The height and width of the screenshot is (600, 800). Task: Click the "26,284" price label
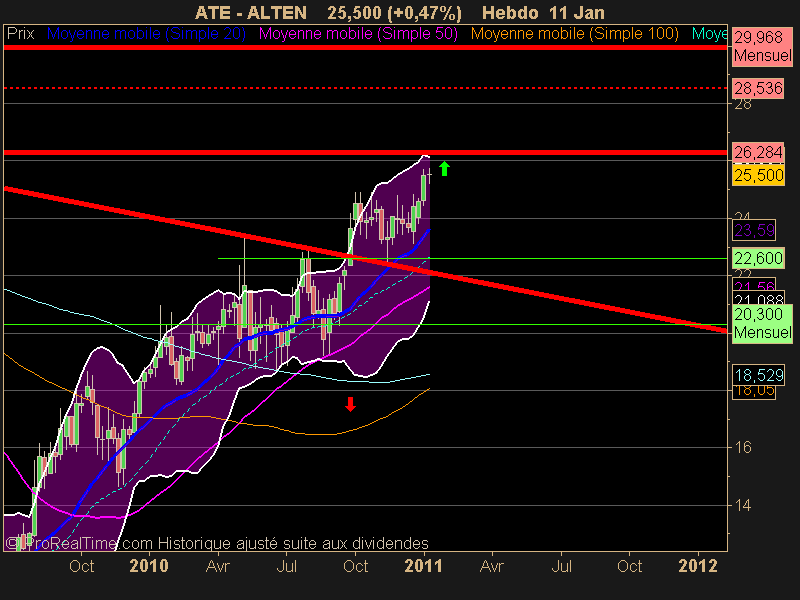point(758,152)
